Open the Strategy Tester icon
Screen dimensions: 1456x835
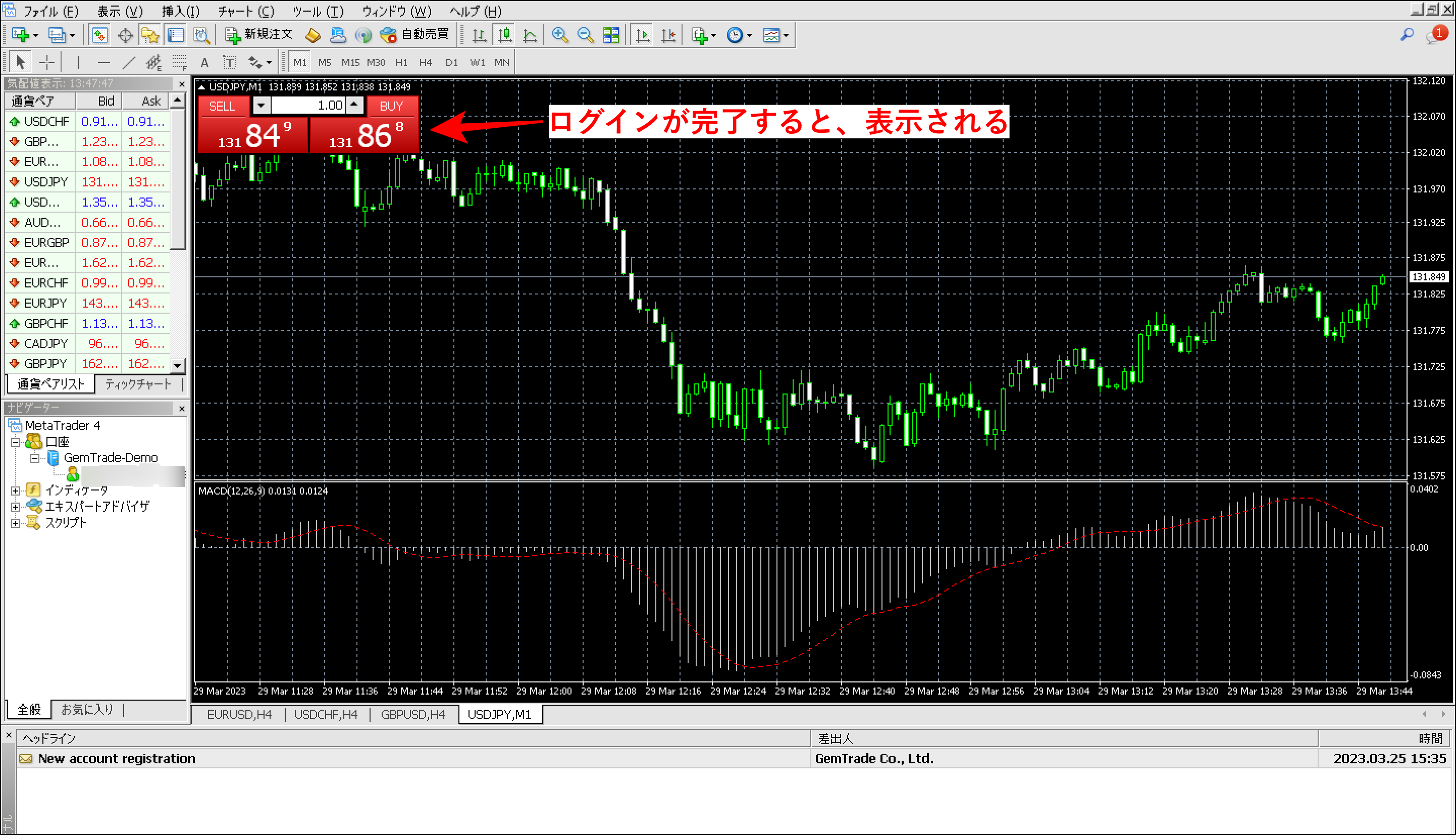pos(201,35)
